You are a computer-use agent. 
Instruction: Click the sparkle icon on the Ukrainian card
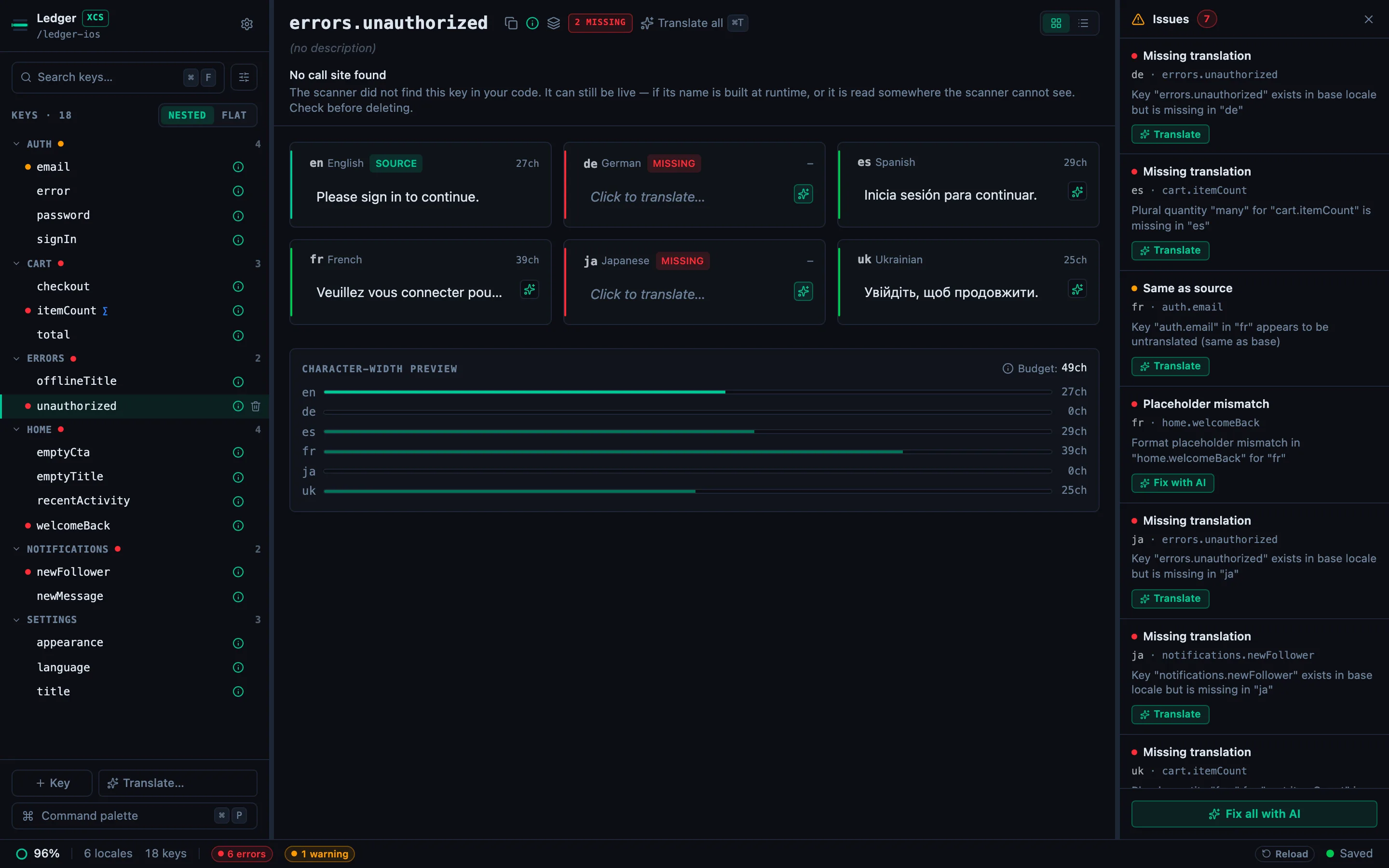click(x=1077, y=289)
